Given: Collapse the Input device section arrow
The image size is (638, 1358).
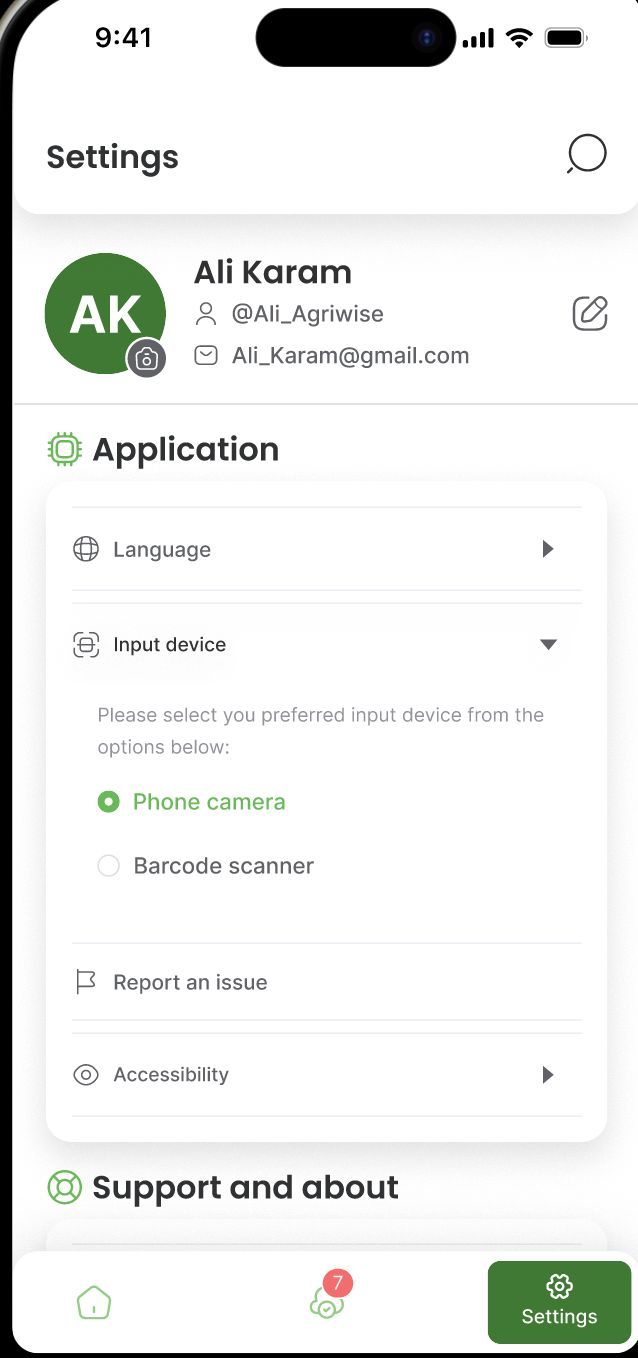Looking at the screenshot, I should pos(548,645).
